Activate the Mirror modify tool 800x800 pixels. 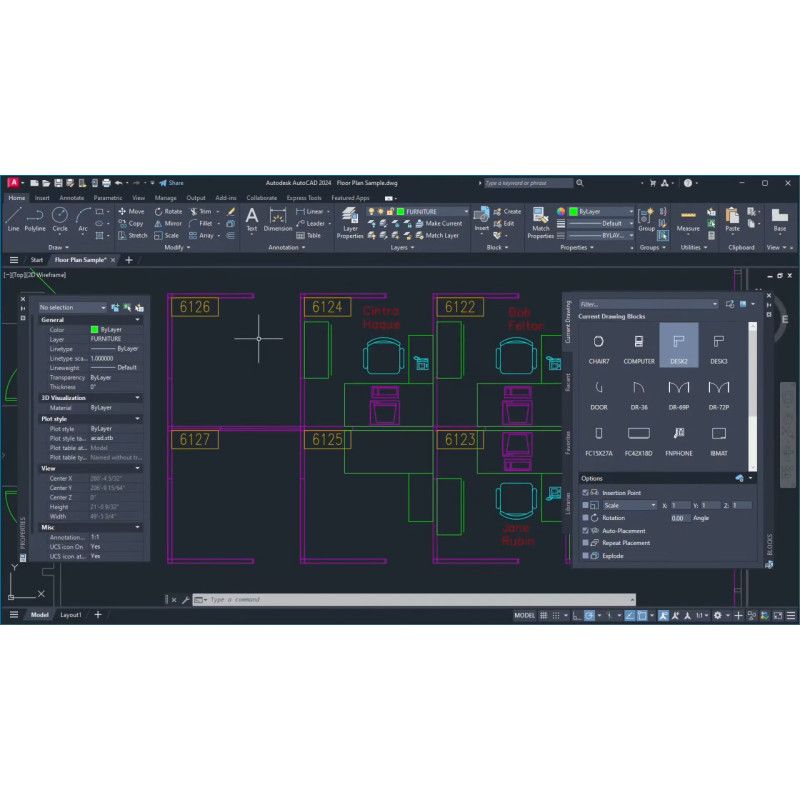point(168,224)
